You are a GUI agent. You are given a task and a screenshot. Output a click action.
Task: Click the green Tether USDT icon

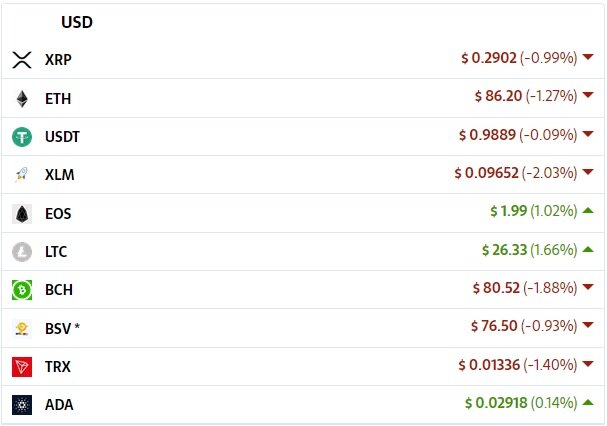22,137
